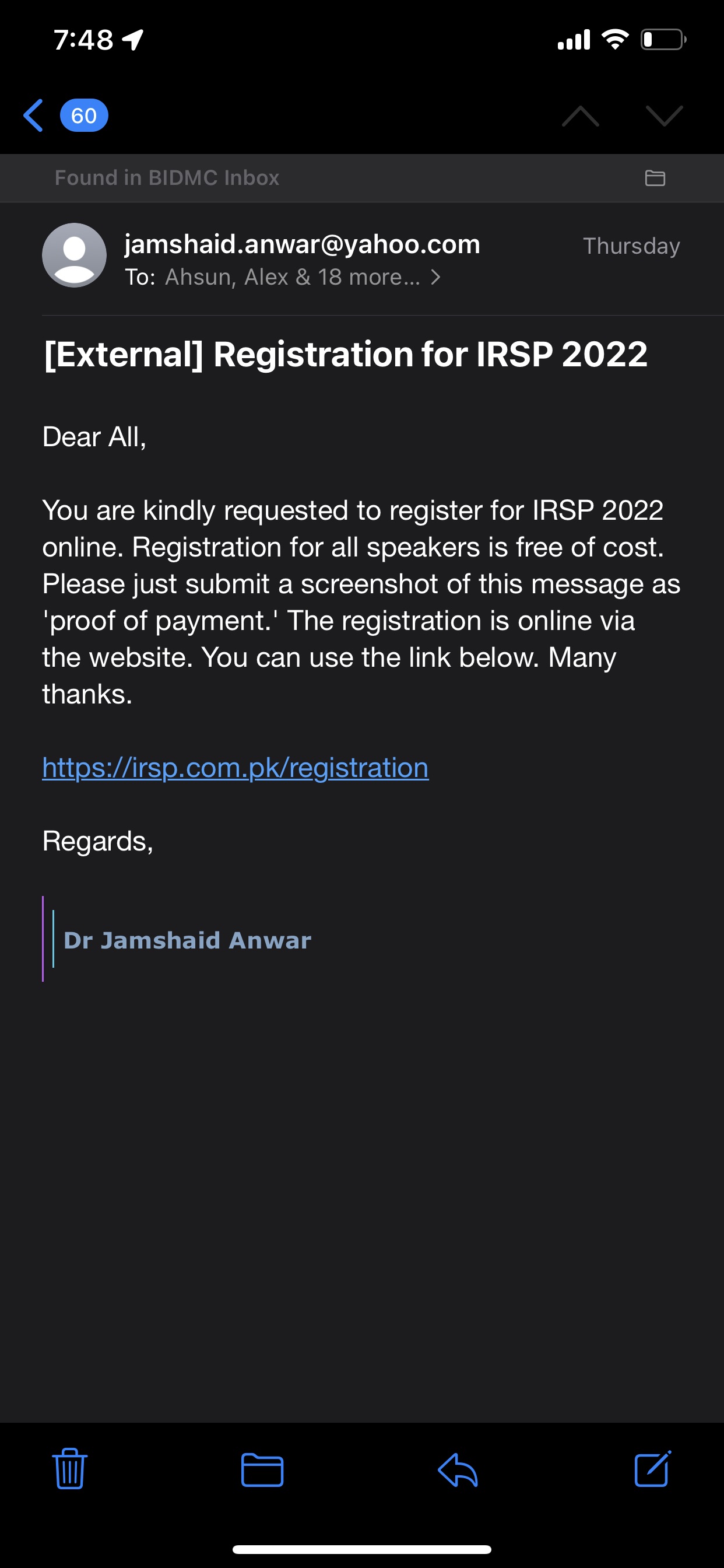Tap the back arrow to mailbox

click(x=33, y=116)
